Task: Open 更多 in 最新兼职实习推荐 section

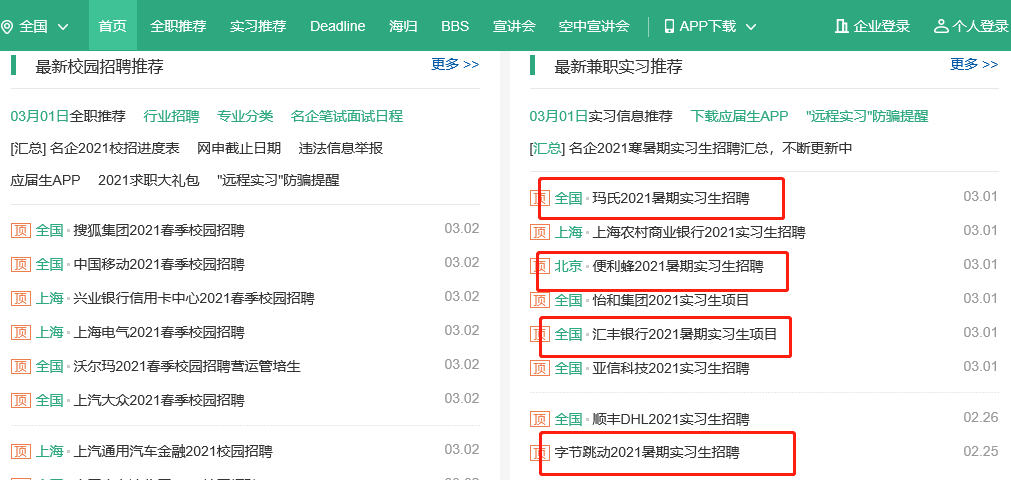Action: (x=974, y=64)
